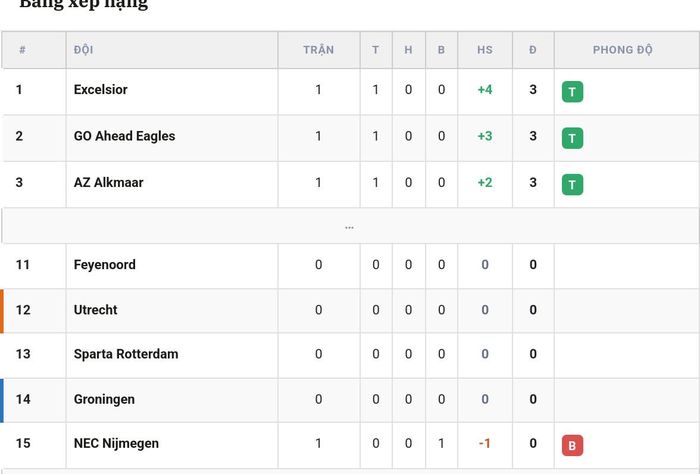The image size is (700, 474).
Task: Click the orange marker beside Utrecht's row
Action: [2, 311]
